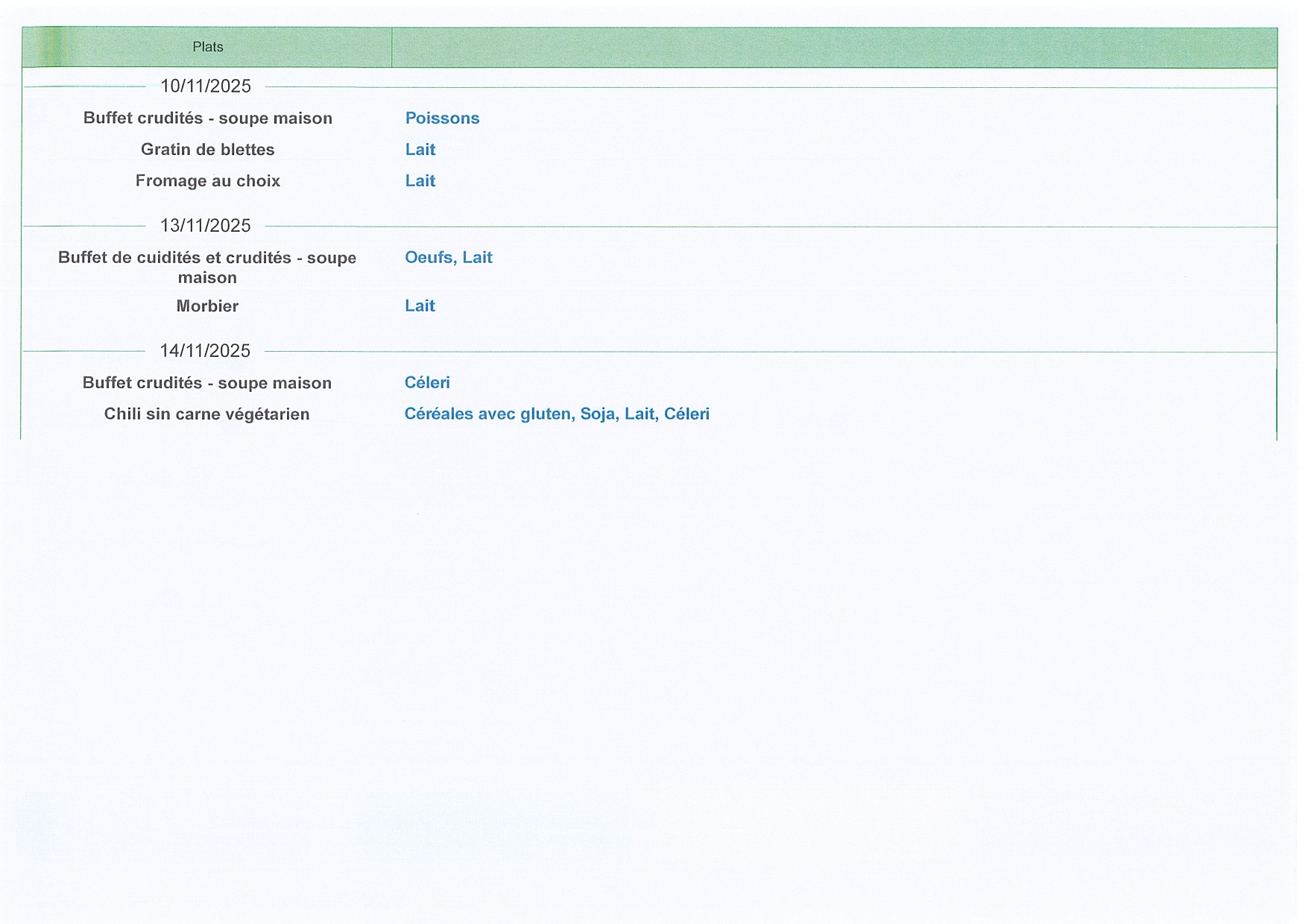Click the Céréales avec gluten allergen
The width and height of the screenshot is (1308, 924).
tap(488, 414)
